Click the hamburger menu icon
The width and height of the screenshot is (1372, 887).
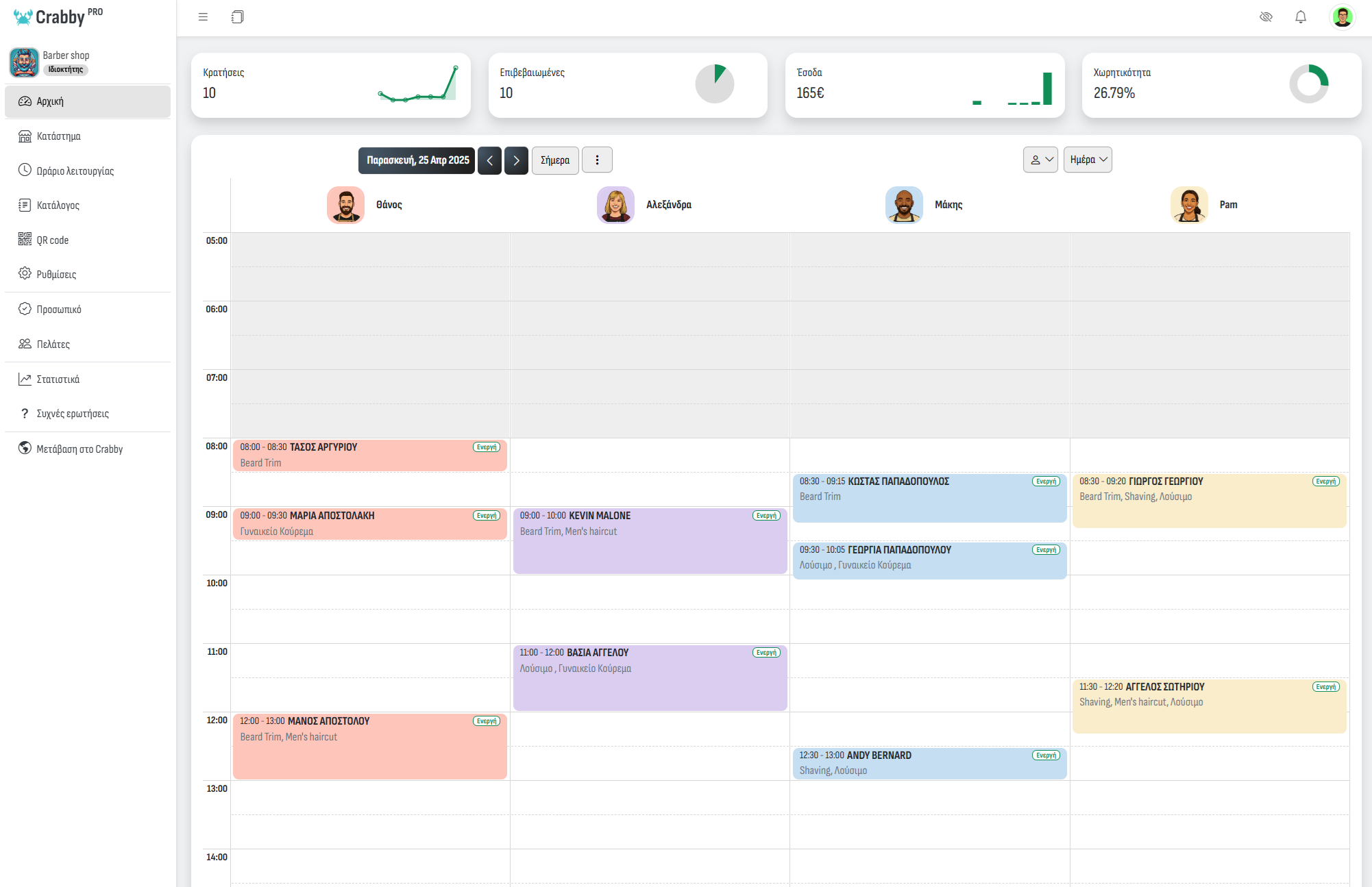[x=203, y=17]
